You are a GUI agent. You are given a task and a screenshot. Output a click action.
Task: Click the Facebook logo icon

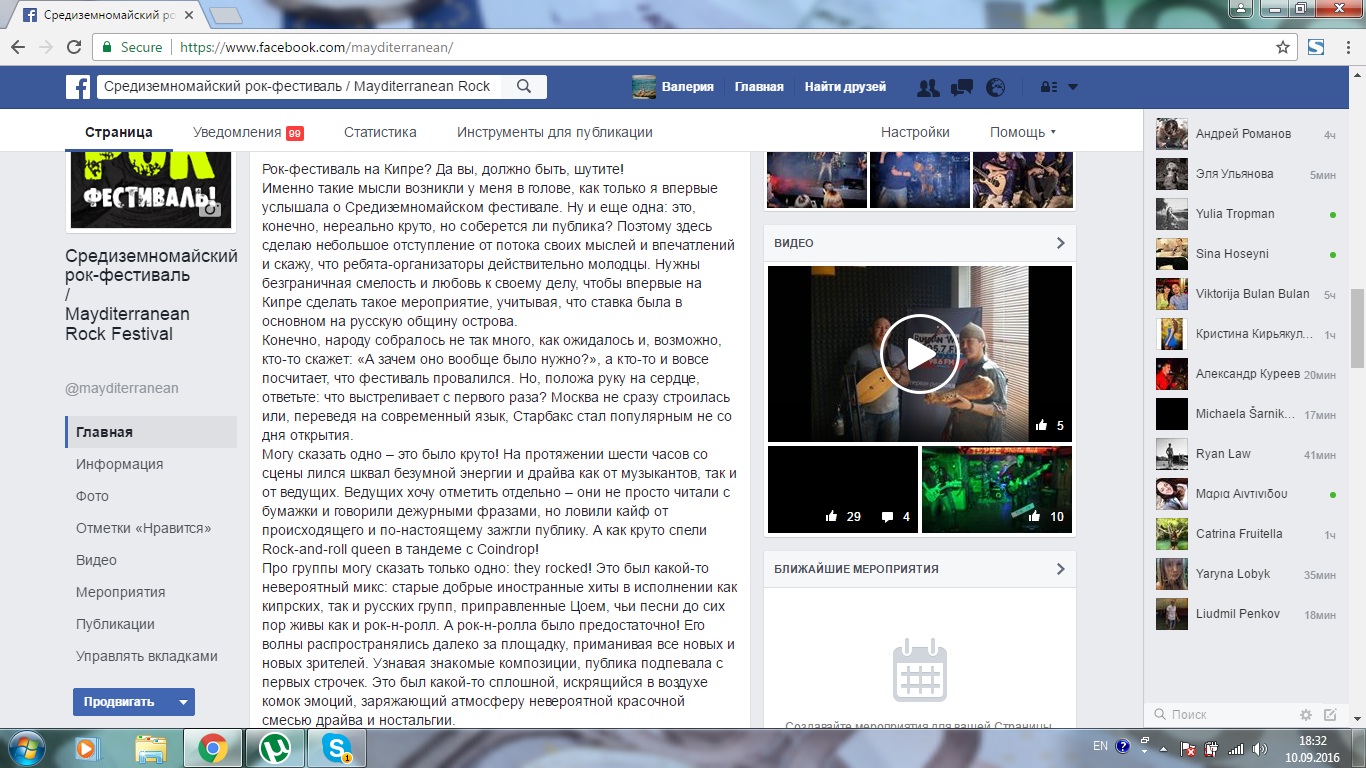click(78, 87)
